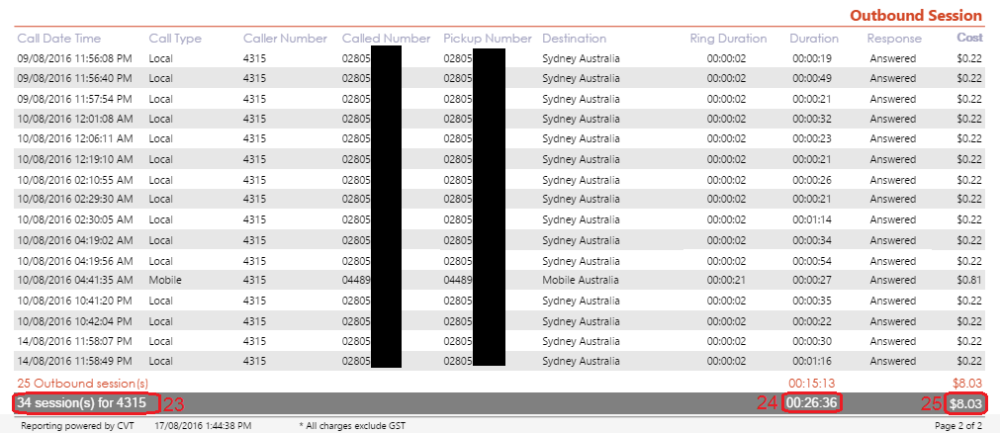
Task: Select the Pickup Number column header
Action: [x=488, y=38]
